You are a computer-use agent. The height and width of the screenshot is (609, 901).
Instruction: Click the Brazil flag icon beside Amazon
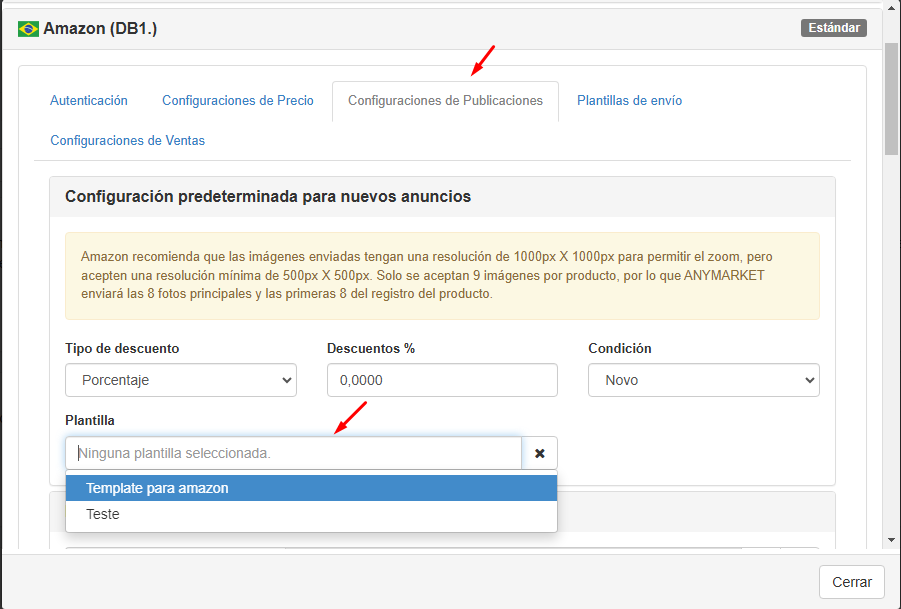pos(28,29)
